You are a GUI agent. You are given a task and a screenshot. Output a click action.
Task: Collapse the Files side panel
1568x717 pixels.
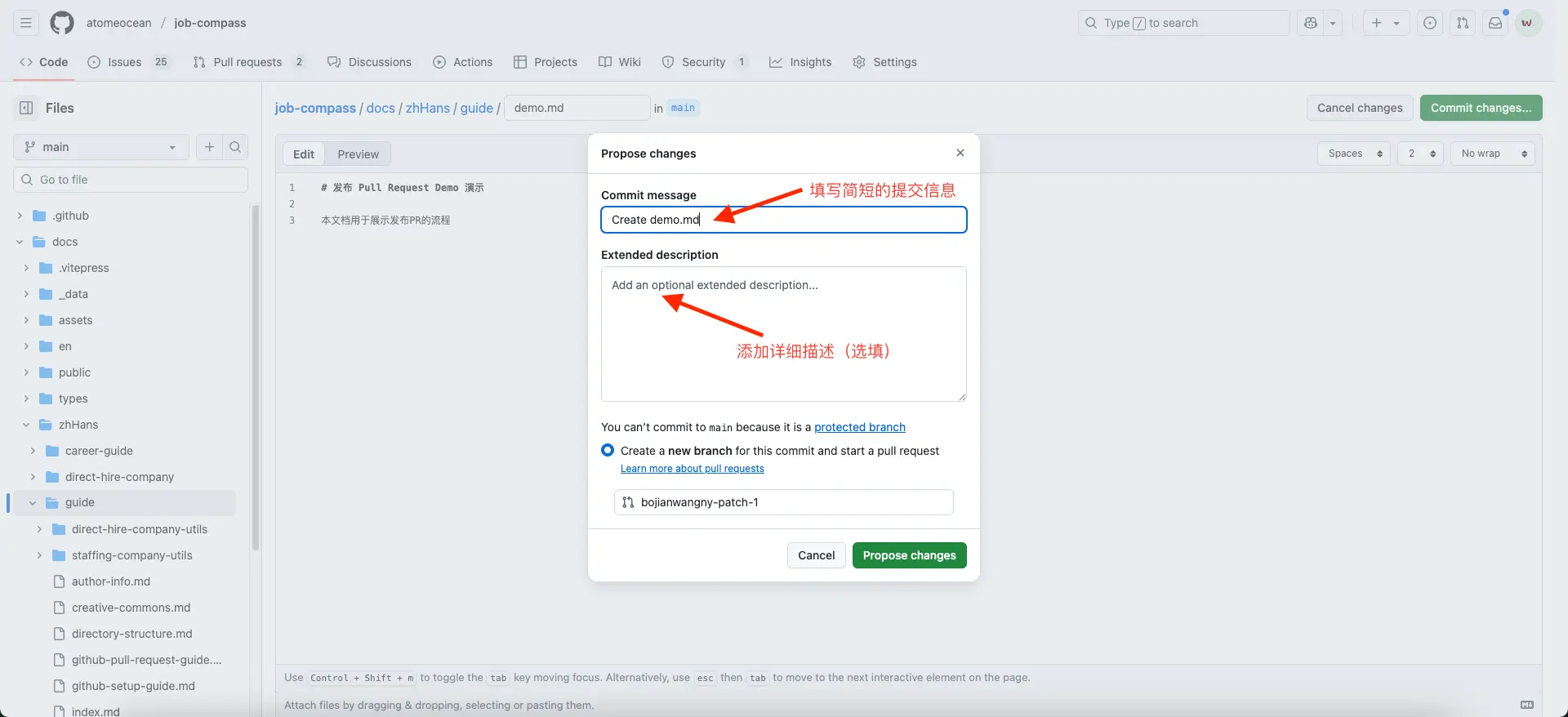coord(26,108)
